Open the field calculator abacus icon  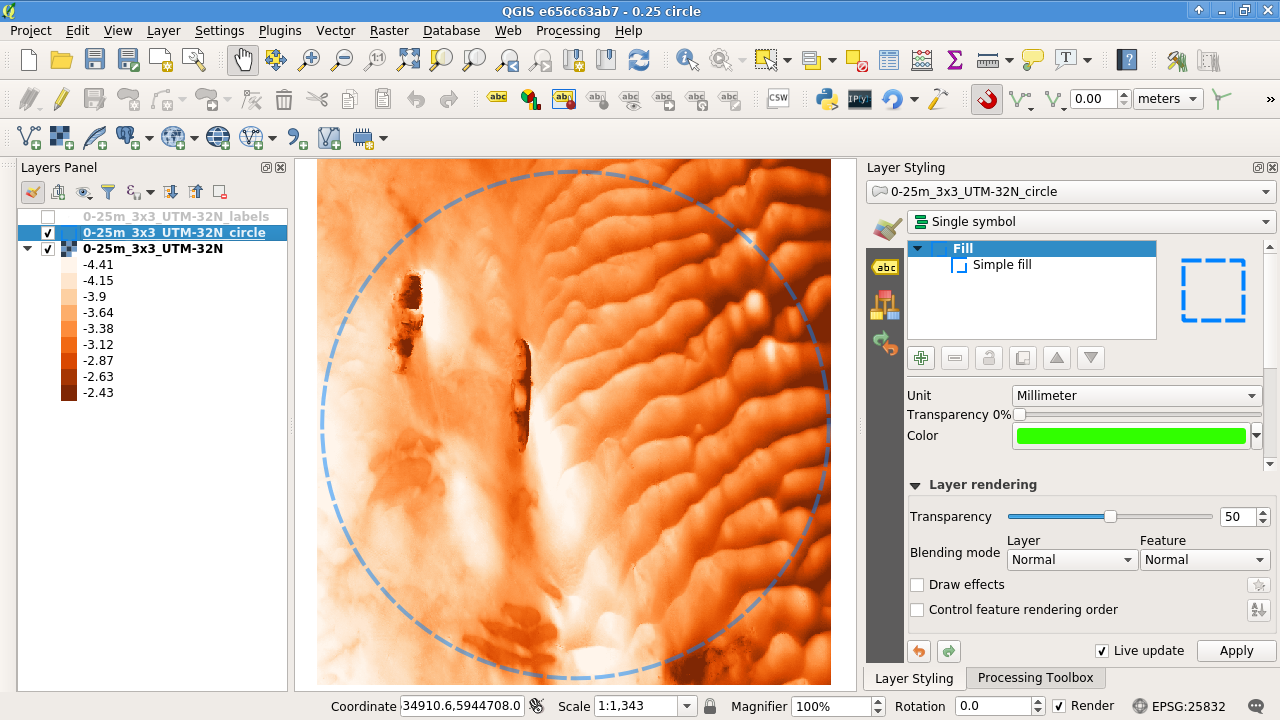pos(922,60)
